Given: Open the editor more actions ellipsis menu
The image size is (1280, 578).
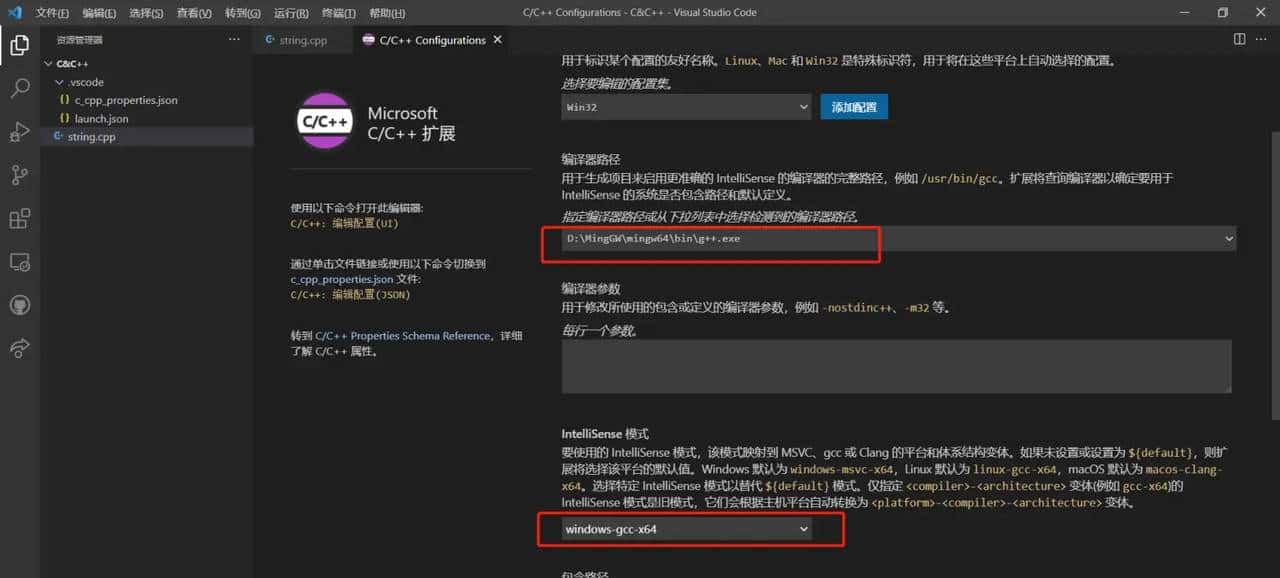Looking at the screenshot, I should [1260, 39].
